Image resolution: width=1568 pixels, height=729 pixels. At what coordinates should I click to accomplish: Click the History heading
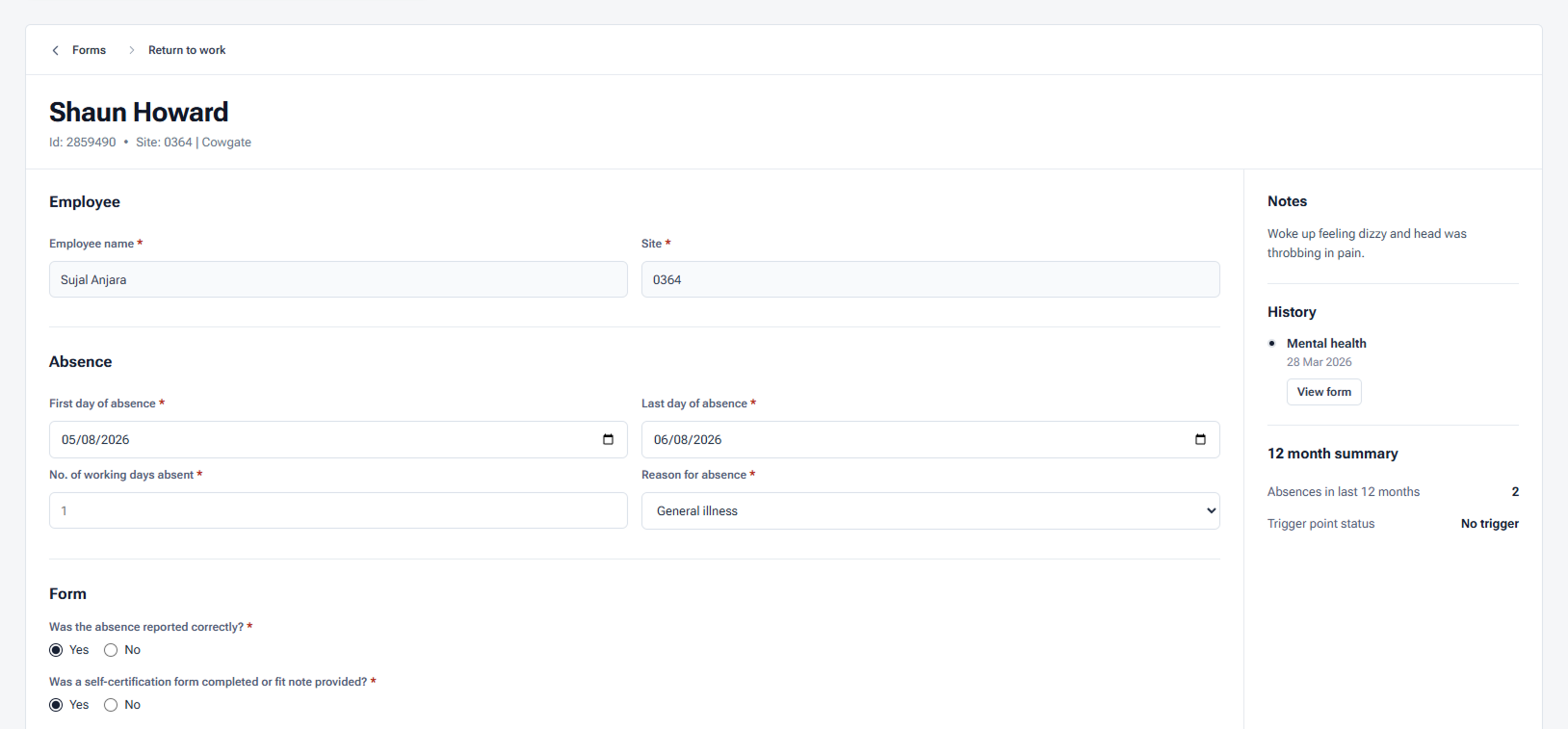[1292, 312]
